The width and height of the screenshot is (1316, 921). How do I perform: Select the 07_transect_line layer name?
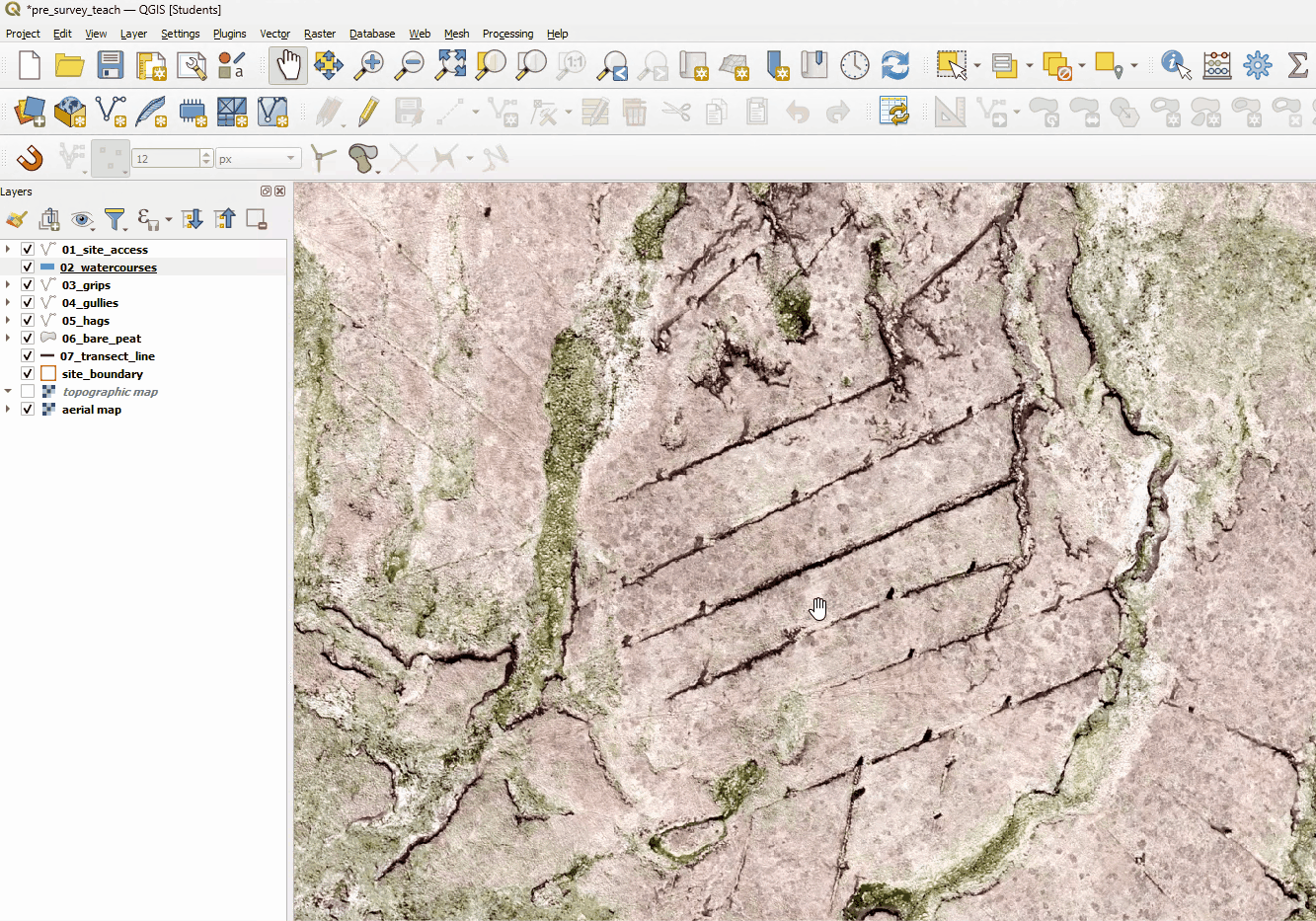coord(107,356)
